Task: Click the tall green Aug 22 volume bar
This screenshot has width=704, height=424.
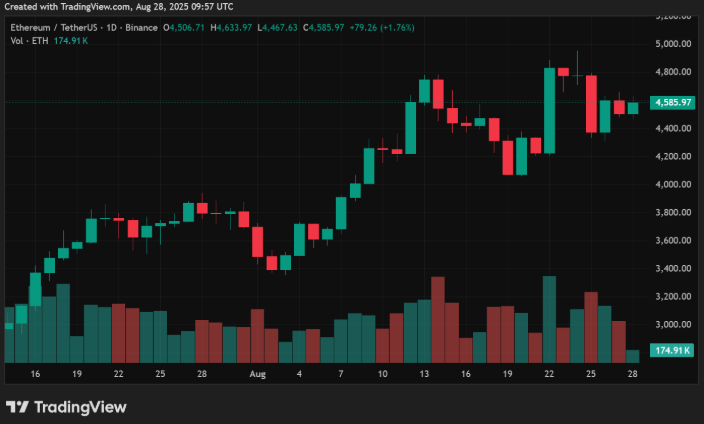Action: click(x=549, y=319)
